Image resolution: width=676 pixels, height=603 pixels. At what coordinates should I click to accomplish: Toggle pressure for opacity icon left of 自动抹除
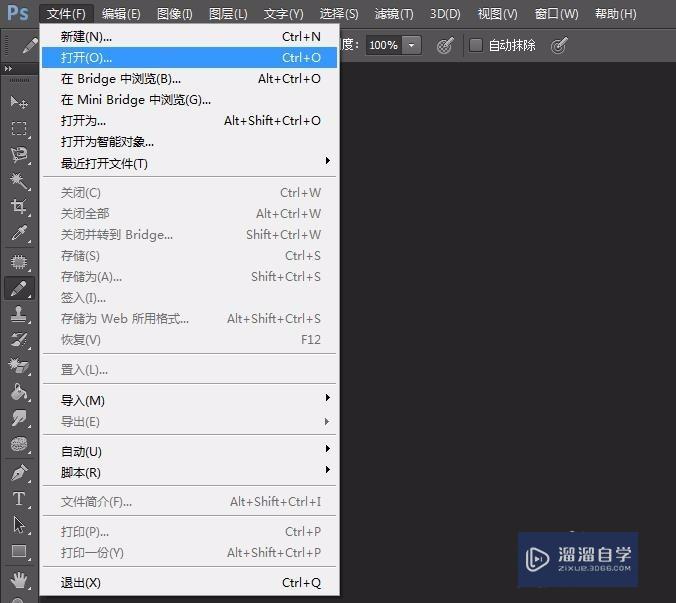point(445,45)
